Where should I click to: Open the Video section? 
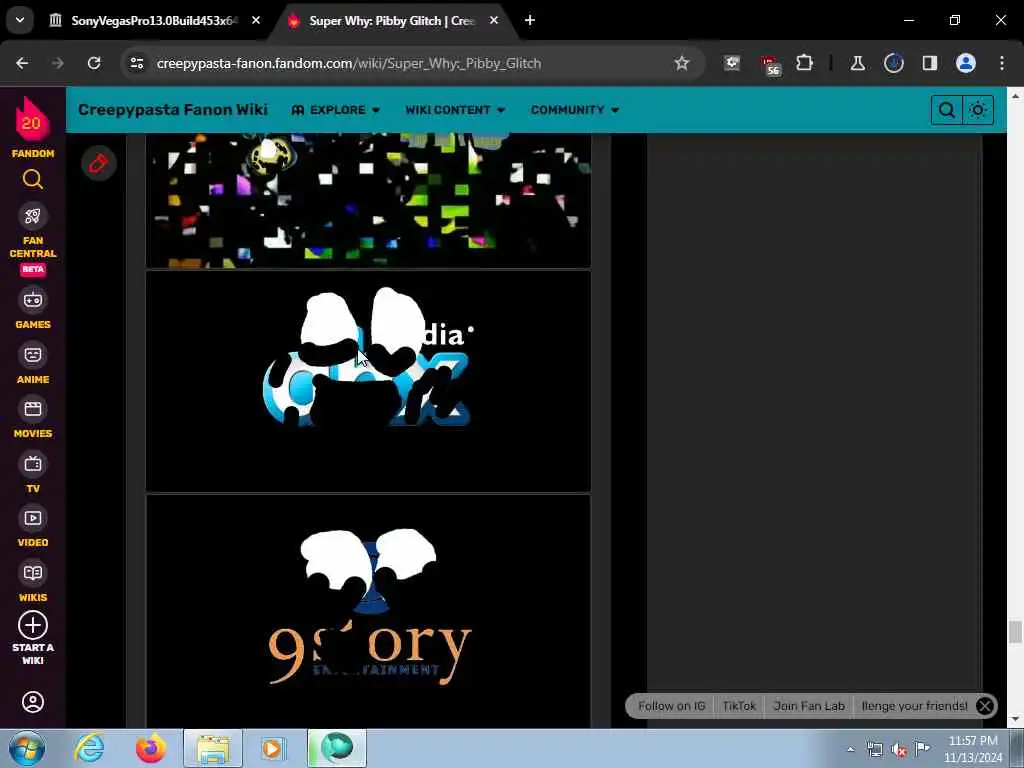pos(33,527)
